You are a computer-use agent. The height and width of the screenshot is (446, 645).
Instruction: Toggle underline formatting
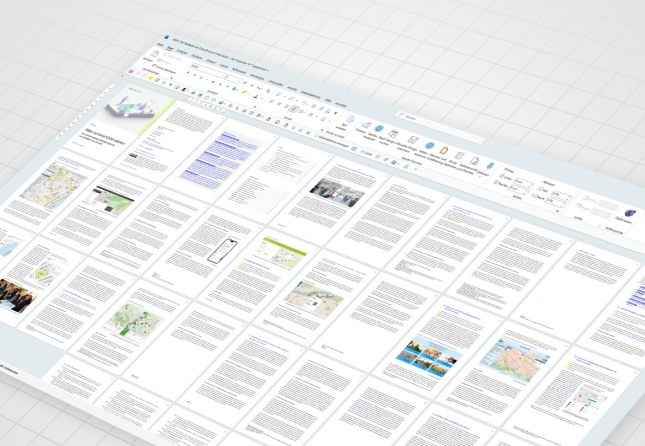point(201,78)
